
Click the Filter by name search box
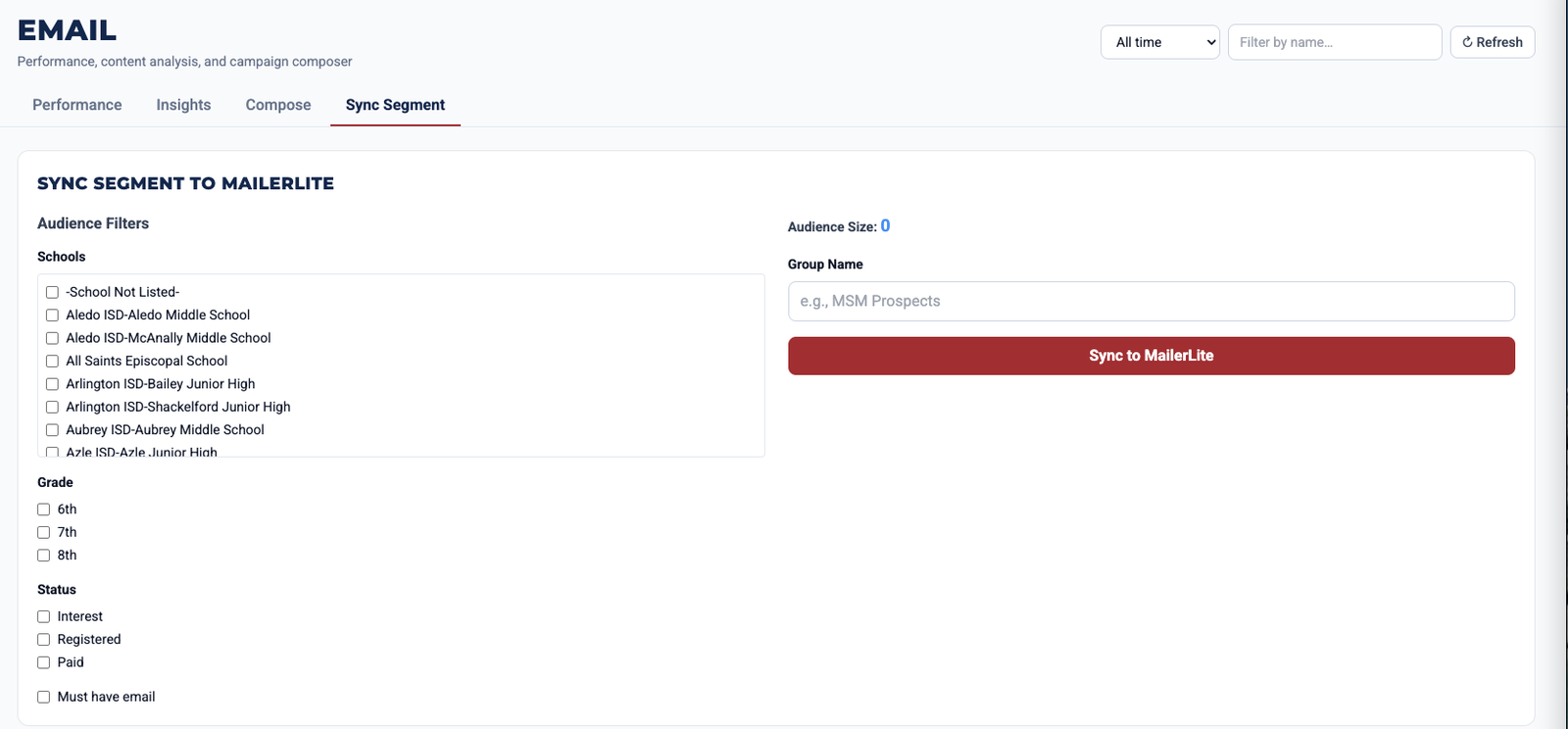pos(1334,42)
